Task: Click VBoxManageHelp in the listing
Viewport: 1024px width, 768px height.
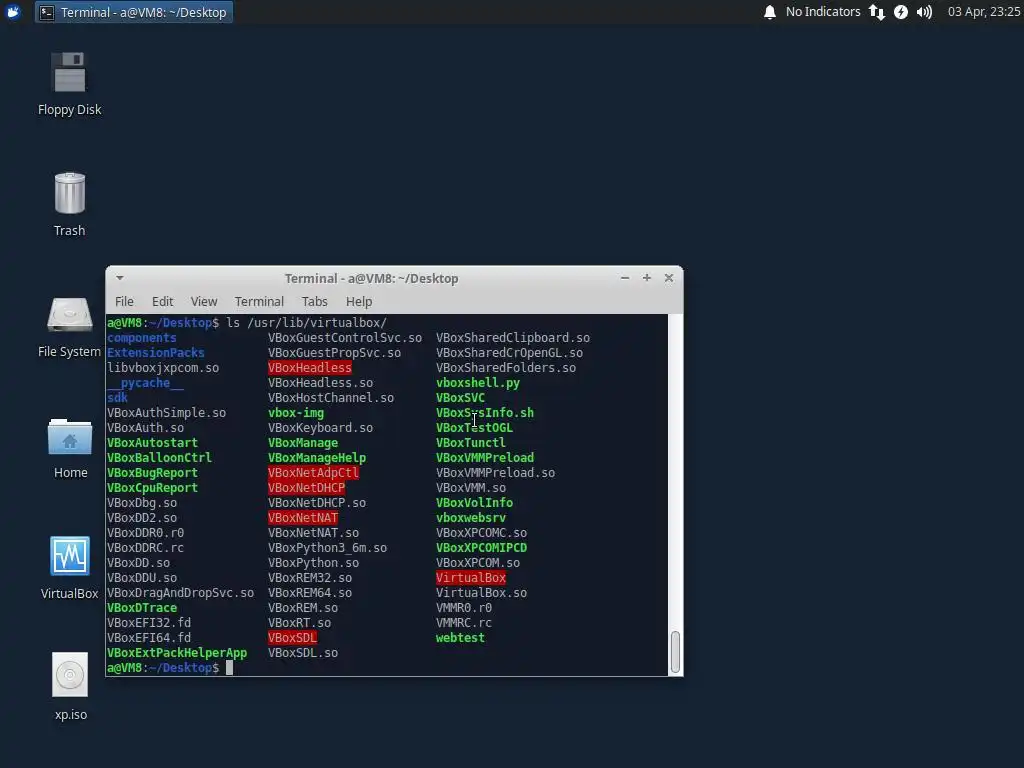Action: [x=317, y=458]
